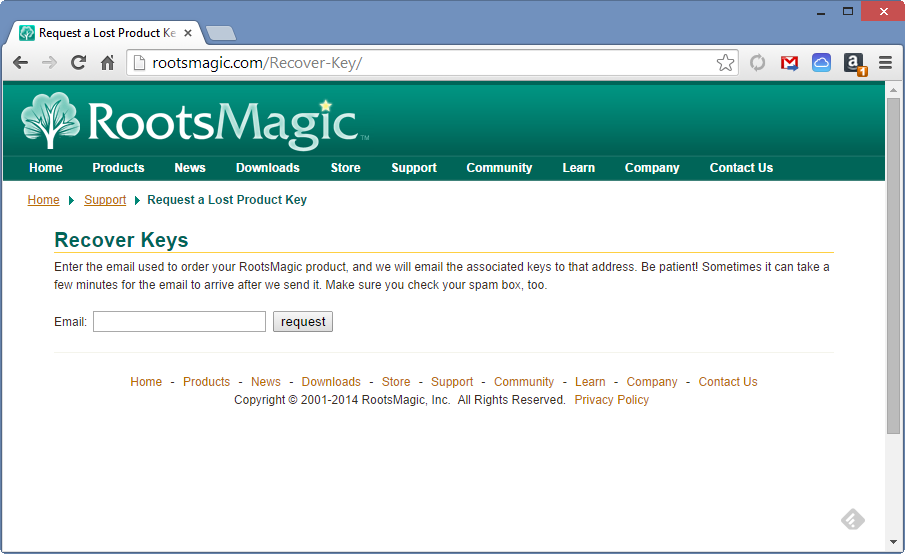Click the Recover Keys heading
The image size is (905, 554).
[x=121, y=240]
